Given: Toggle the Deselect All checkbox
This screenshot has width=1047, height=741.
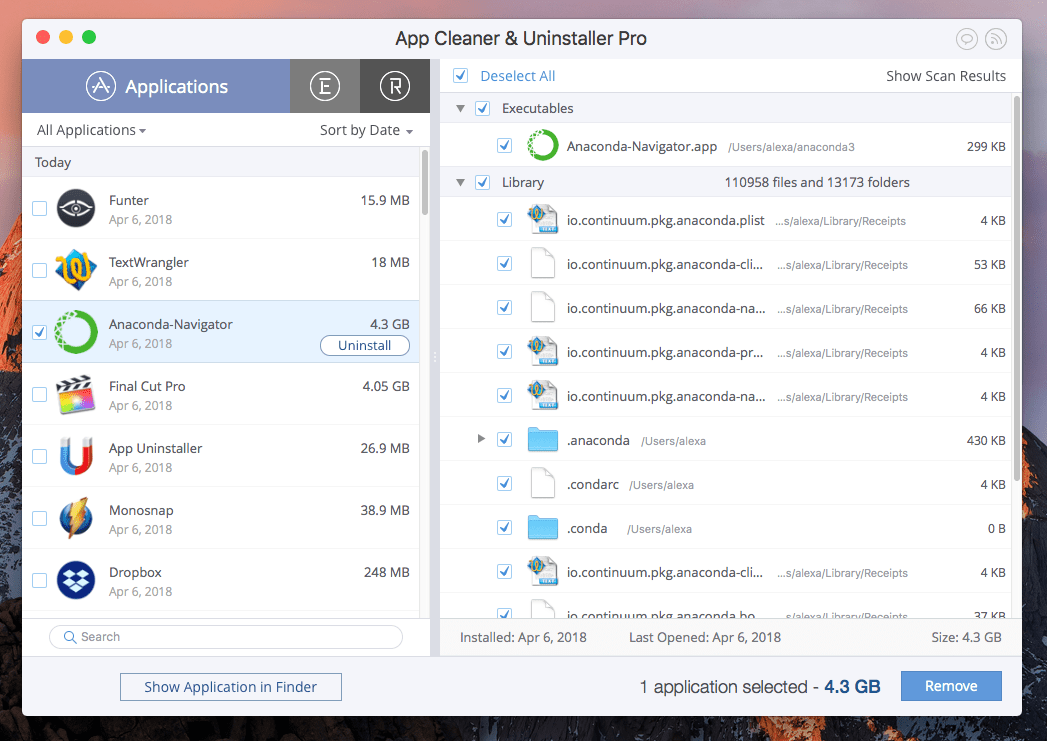Looking at the screenshot, I should 461,75.
